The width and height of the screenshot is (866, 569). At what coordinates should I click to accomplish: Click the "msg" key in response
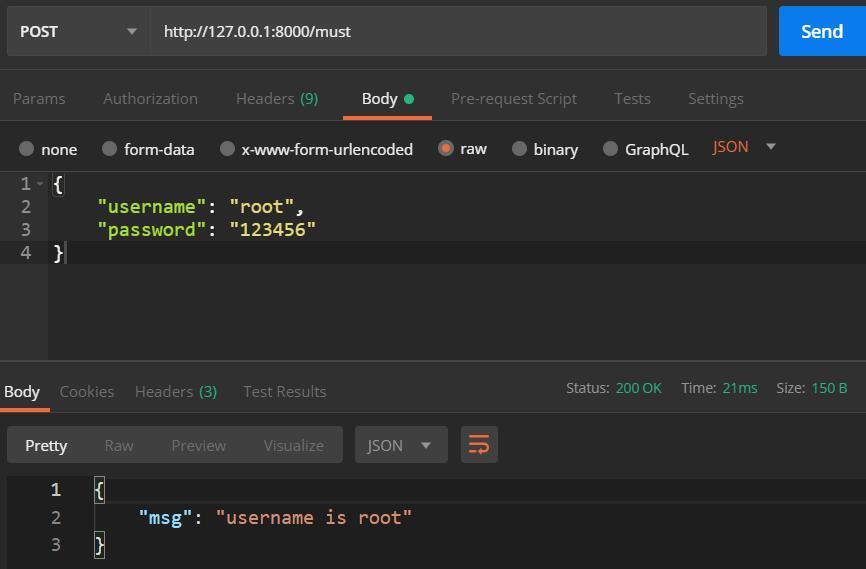[165, 518]
